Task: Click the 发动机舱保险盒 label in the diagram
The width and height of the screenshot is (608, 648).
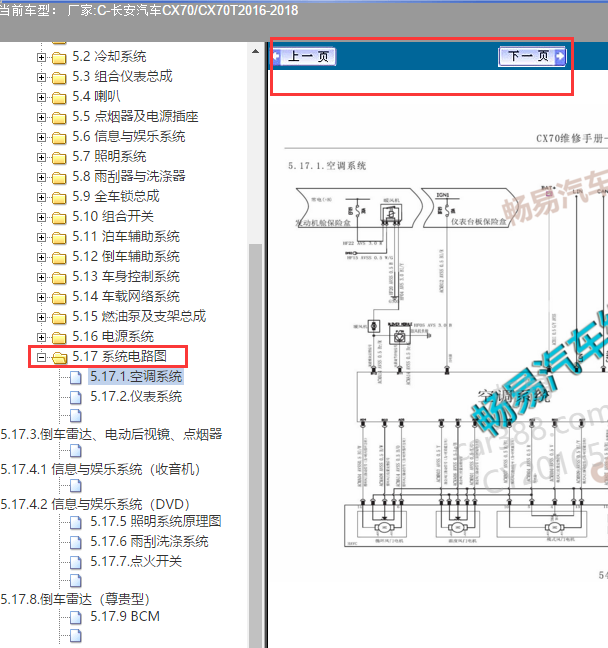Action: 323,223
